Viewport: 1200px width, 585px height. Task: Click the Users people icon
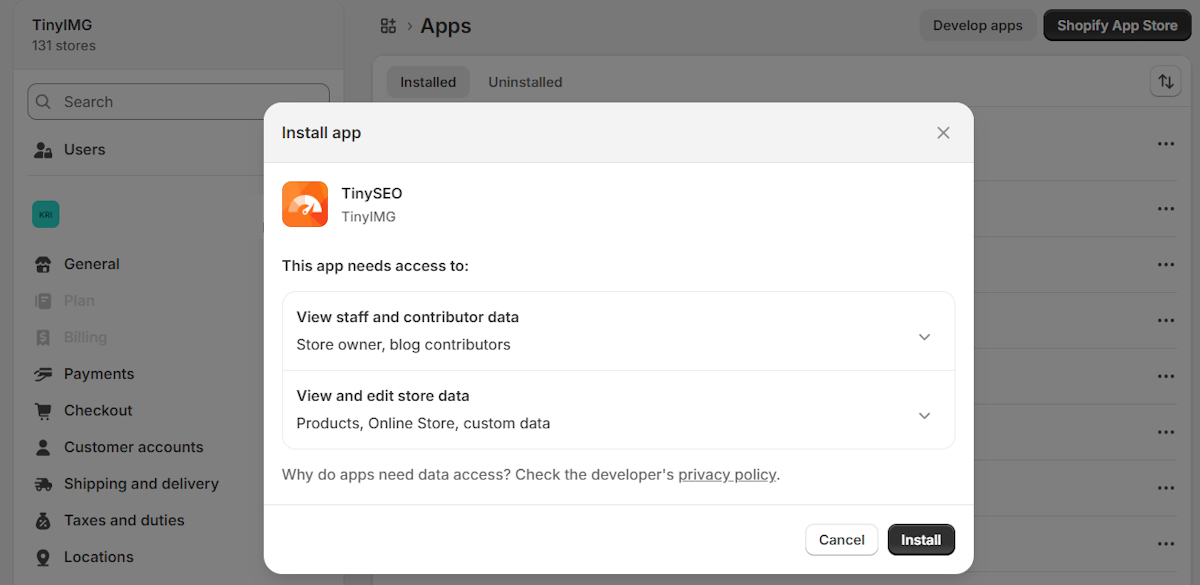pyautogui.click(x=43, y=150)
